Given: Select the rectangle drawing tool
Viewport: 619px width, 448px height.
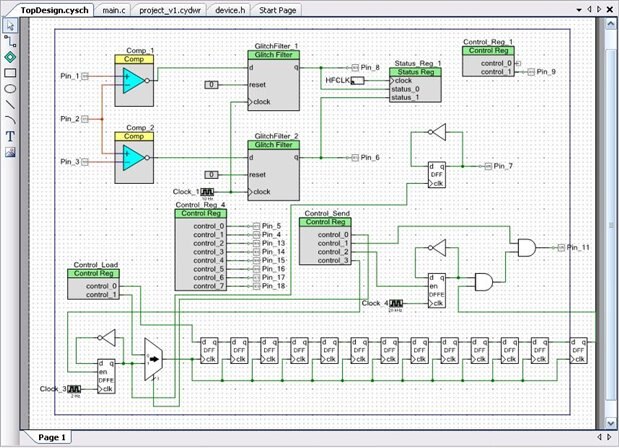Looking at the screenshot, I should (10, 73).
